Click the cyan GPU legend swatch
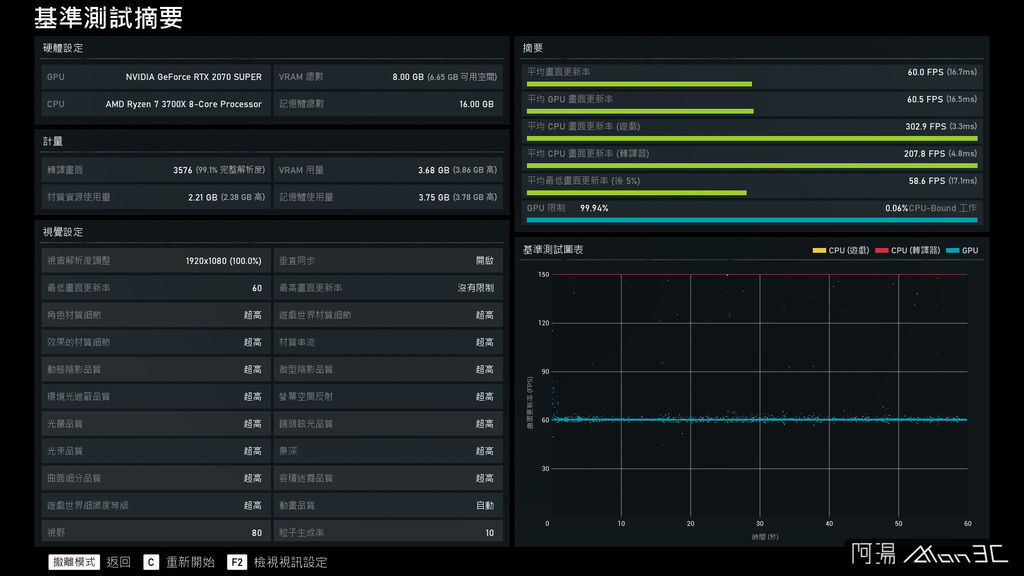 [x=953, y=250]
